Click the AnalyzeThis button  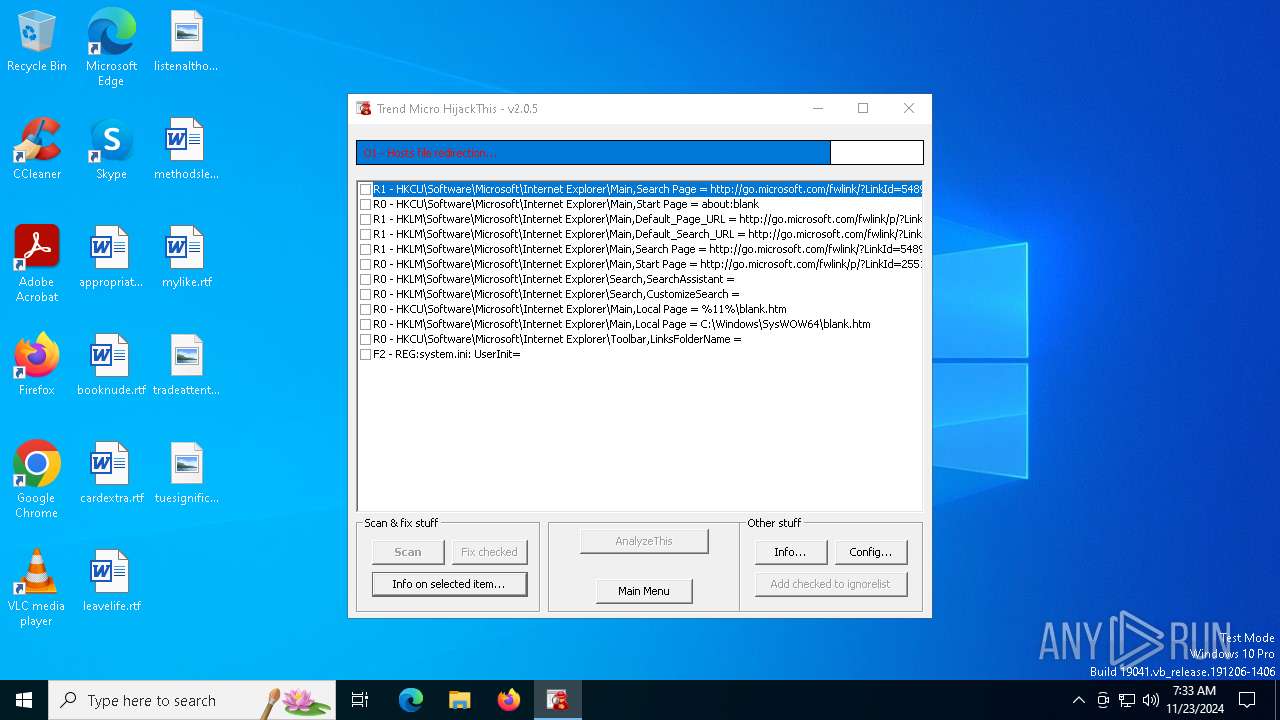644,541
